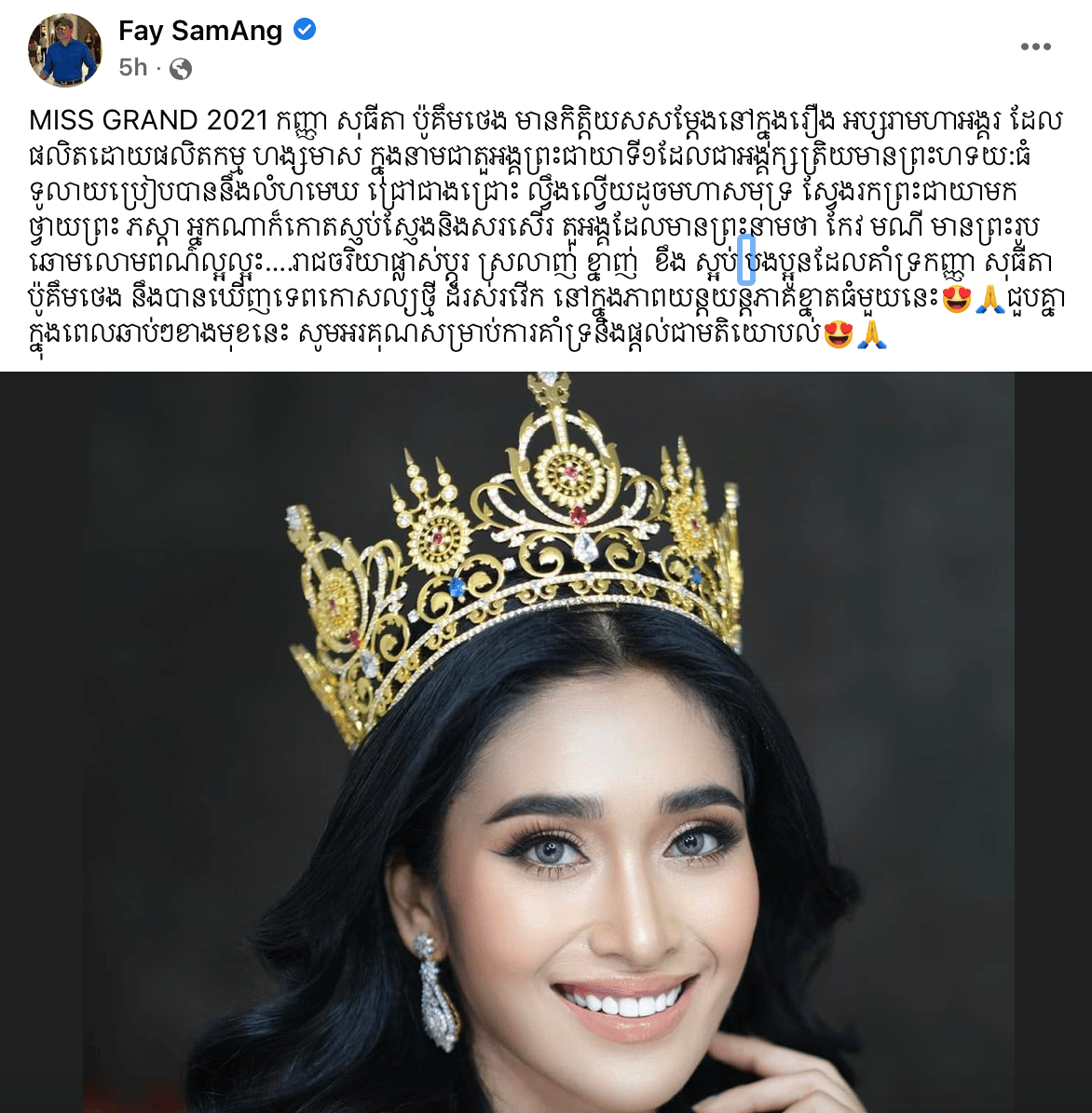Screen dimensions: 1092x1113
Task: Open the attached portrait photo
Action: coord(546,741)
